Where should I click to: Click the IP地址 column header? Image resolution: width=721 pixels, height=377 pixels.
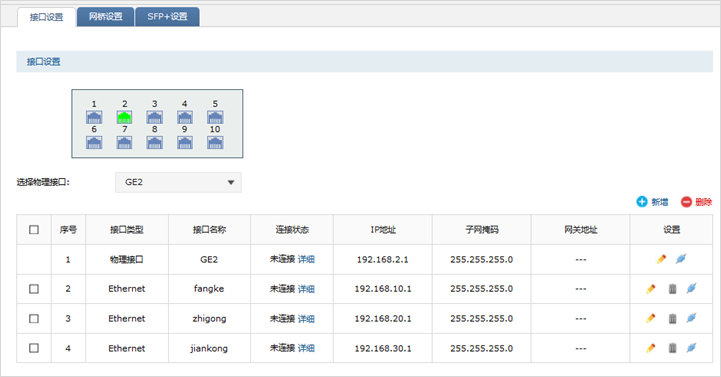[x=383, y=229]
